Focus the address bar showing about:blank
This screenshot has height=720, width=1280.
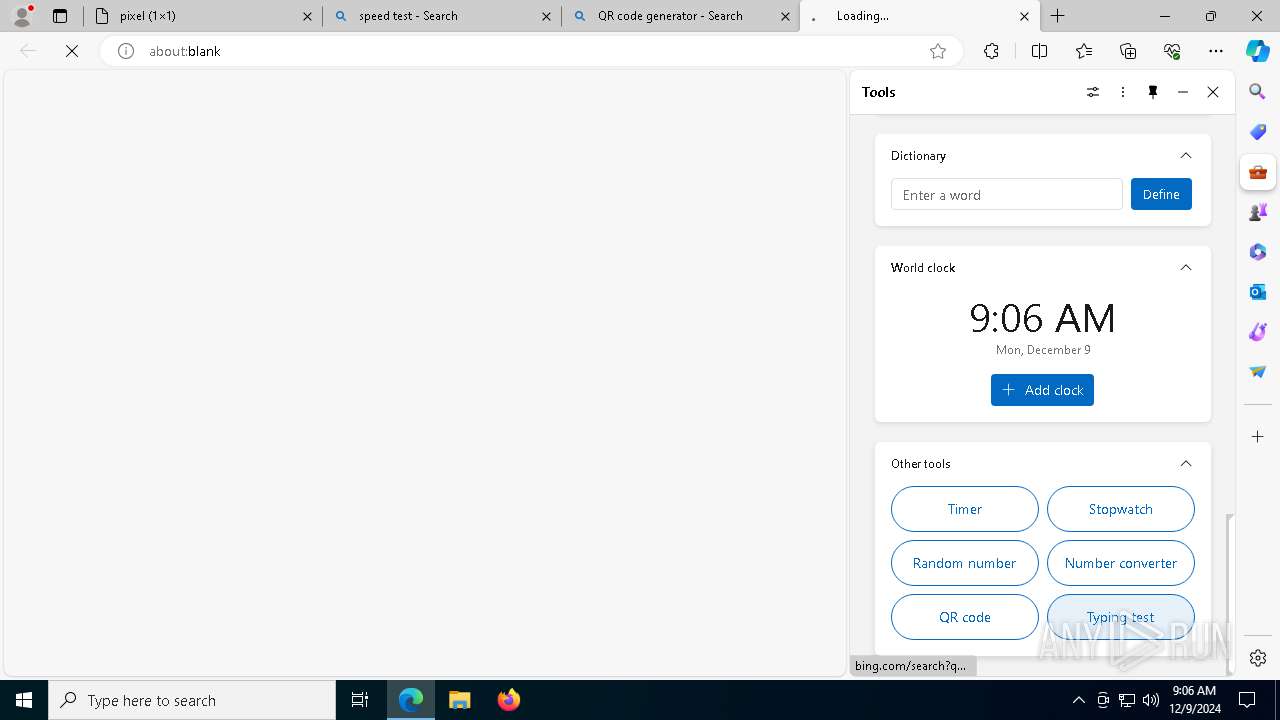pos(530,51)
